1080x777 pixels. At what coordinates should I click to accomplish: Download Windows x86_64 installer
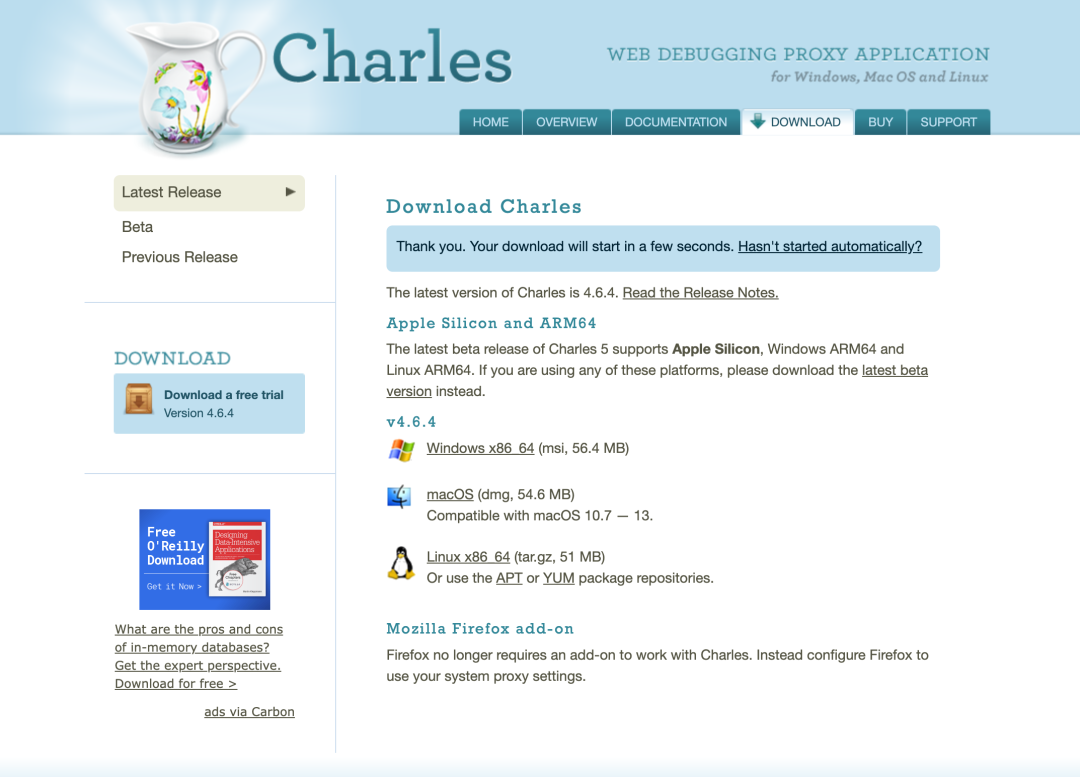480,448
